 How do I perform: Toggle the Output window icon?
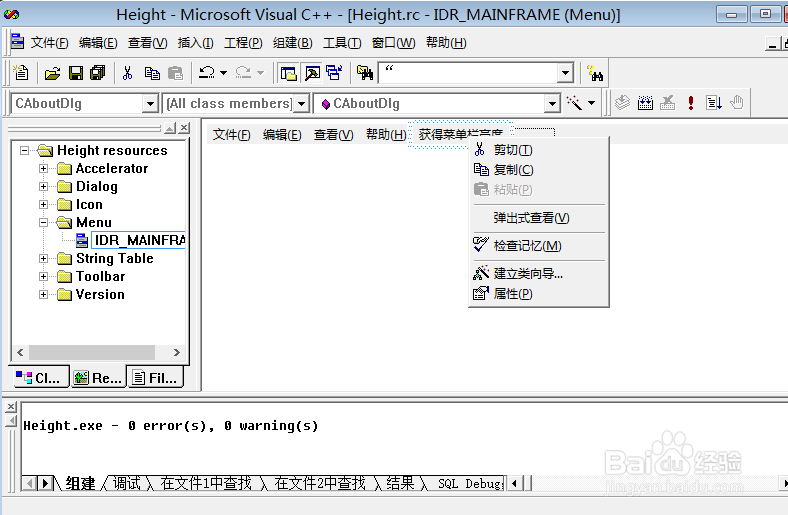[312, 73]
